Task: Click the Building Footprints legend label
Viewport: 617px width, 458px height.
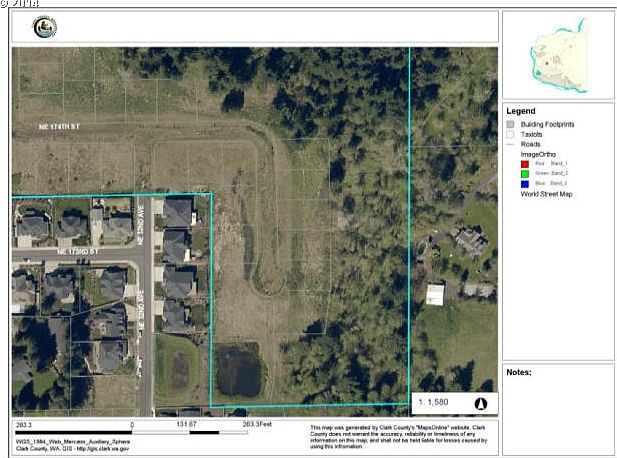Action: 547,124
